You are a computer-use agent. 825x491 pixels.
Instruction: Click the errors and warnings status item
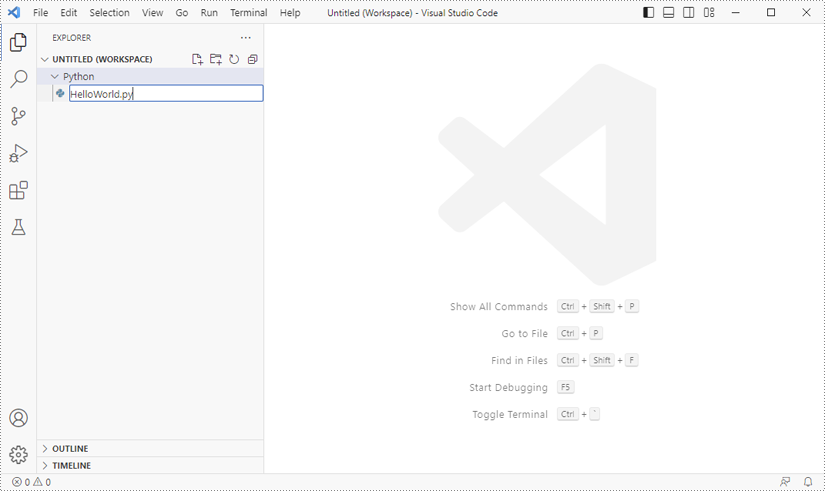32,482
